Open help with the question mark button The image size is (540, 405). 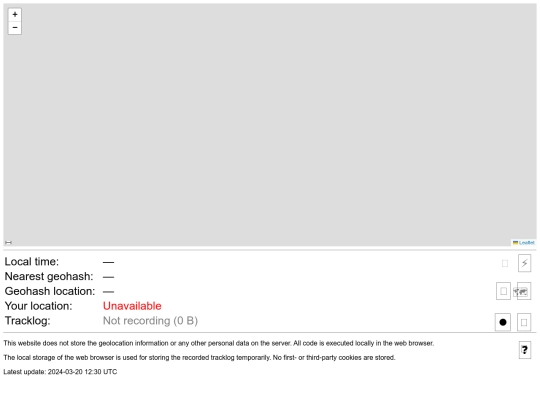[525, 350]
